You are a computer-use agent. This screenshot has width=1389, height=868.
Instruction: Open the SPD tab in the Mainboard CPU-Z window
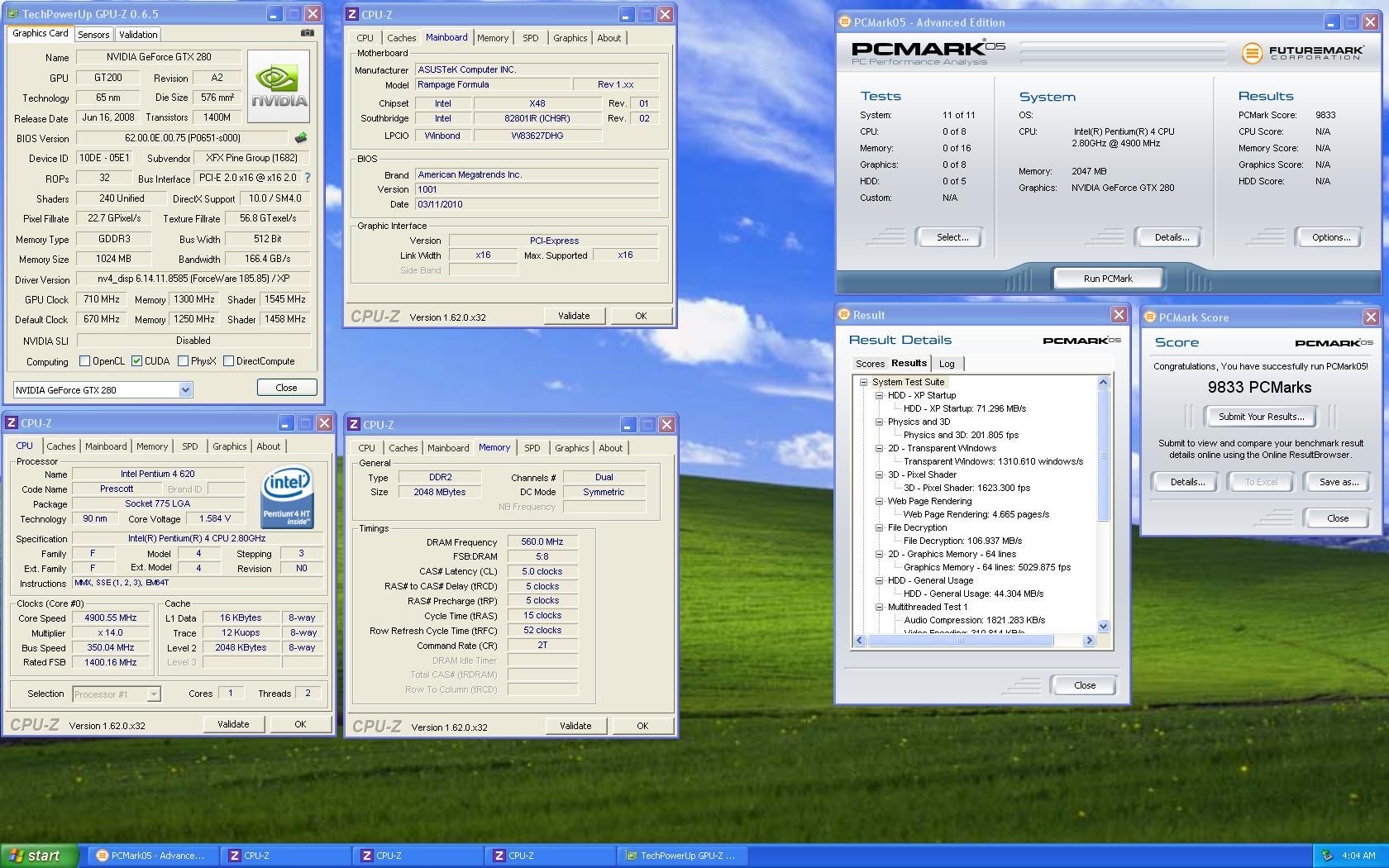pos(531,38)
